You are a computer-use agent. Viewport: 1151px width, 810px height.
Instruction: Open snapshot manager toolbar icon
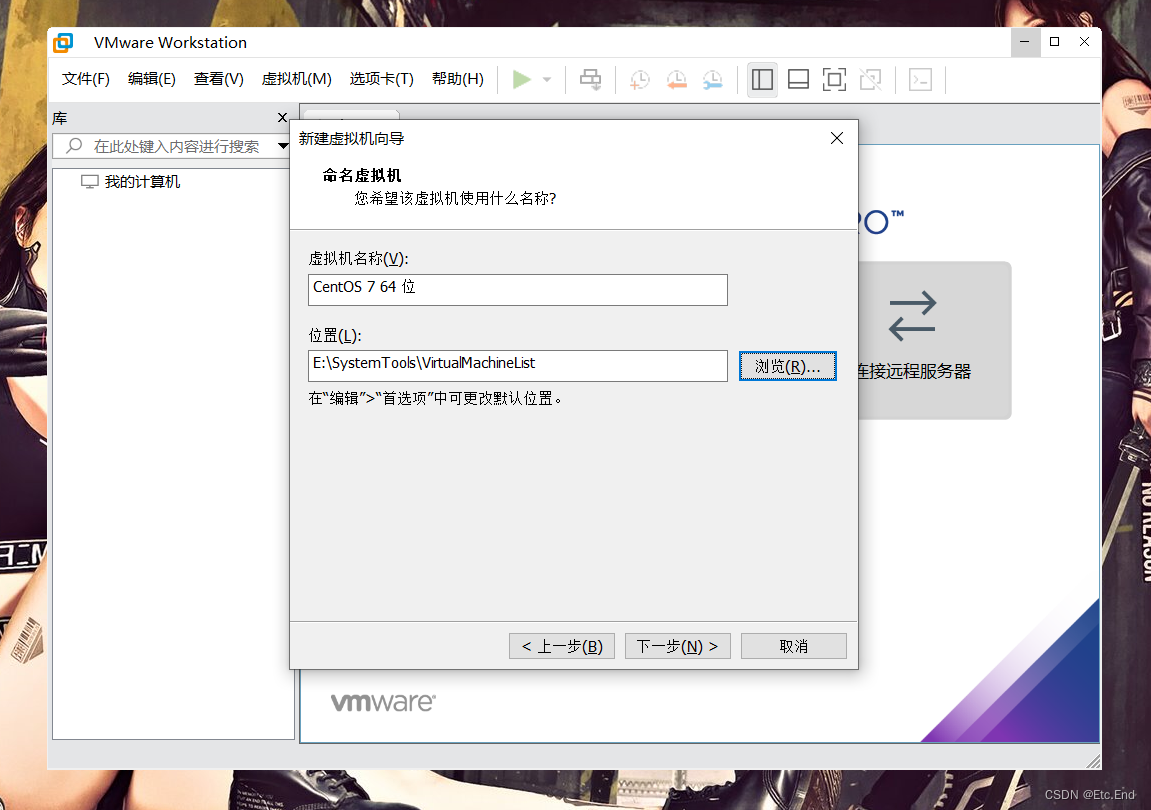point(713,79)
